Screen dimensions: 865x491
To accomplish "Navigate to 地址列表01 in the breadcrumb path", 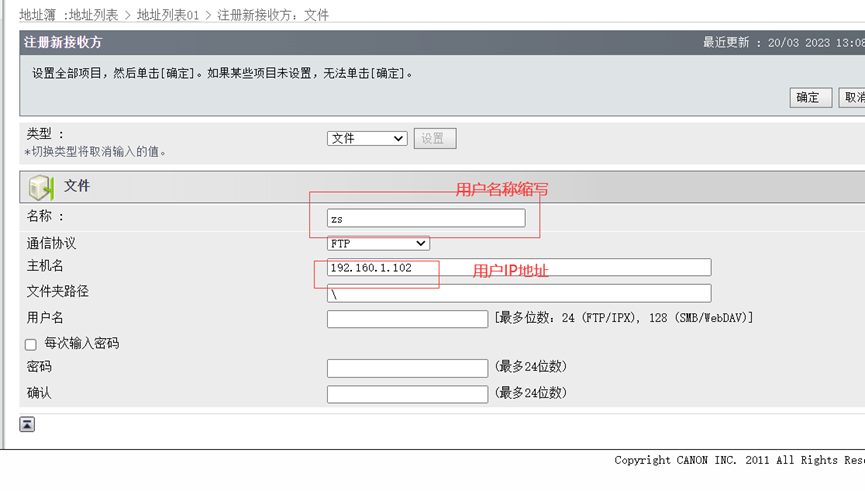I will (168, 15).
